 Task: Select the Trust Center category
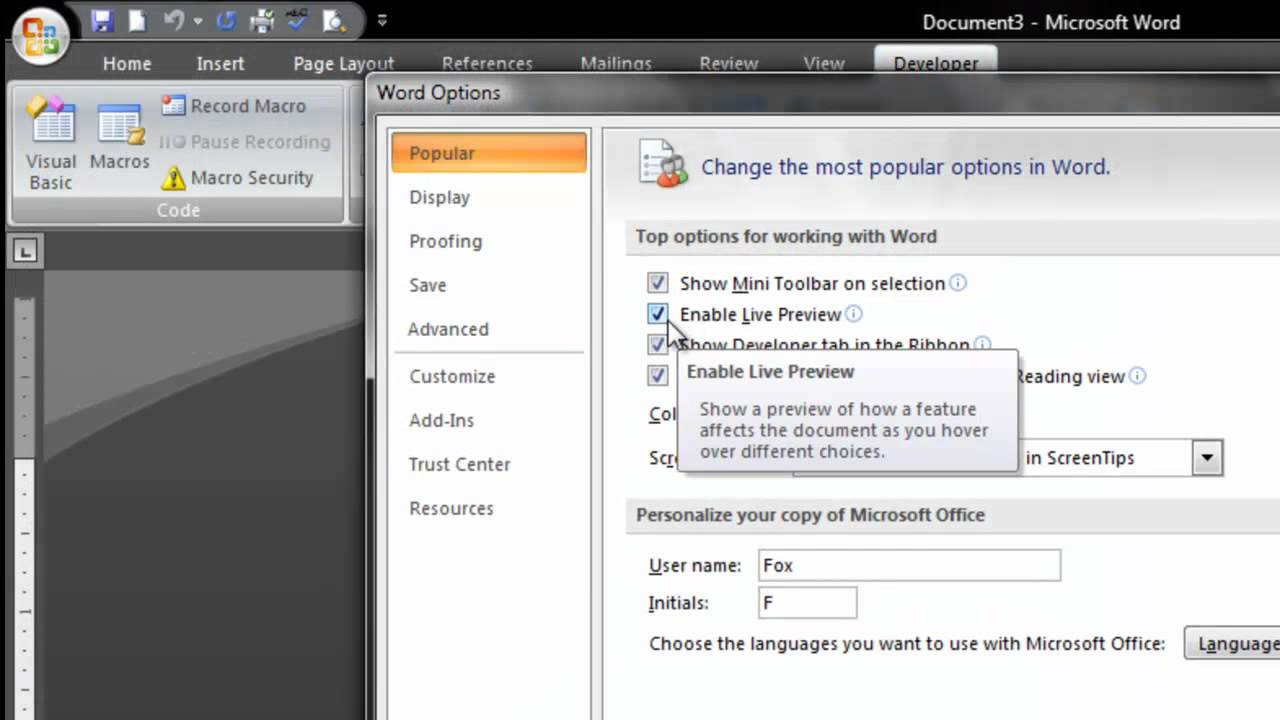coord(489,464)
